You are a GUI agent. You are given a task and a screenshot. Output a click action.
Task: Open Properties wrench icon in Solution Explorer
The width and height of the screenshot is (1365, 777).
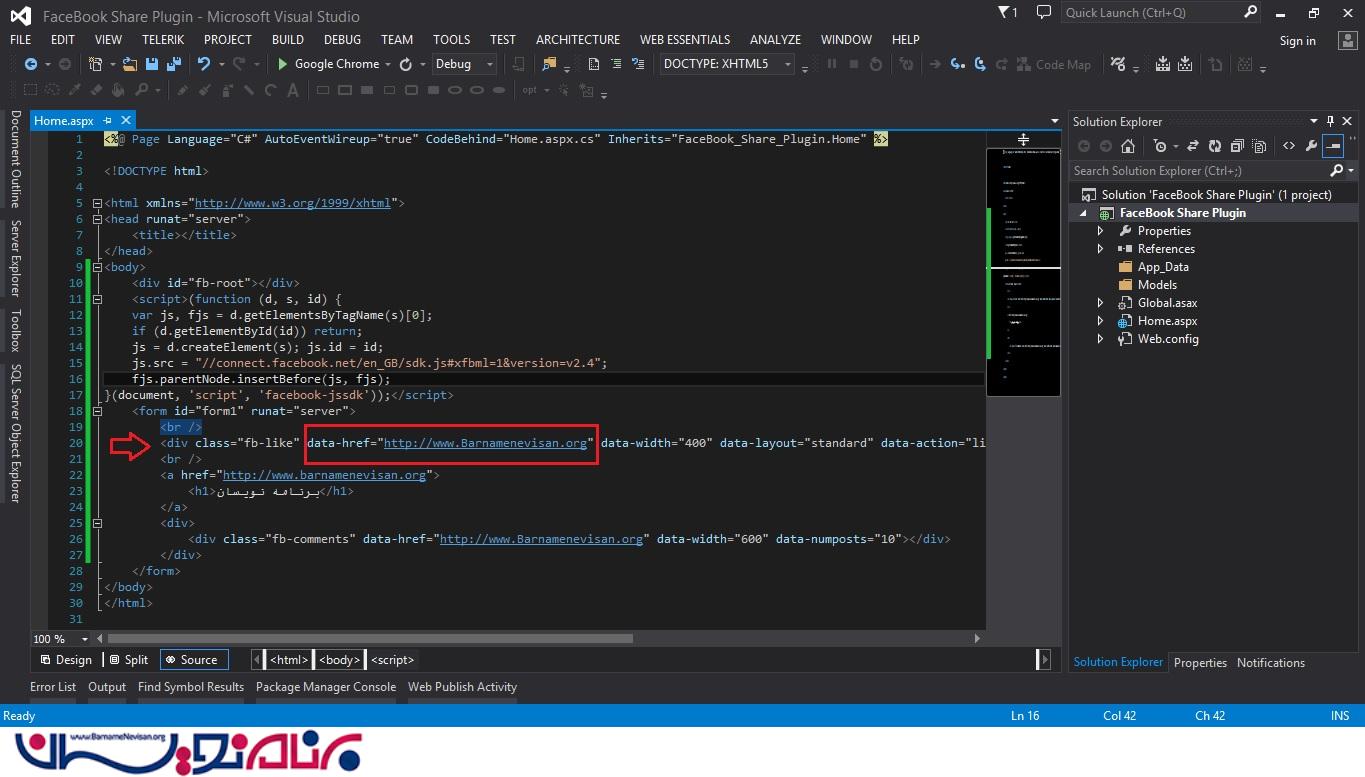tap(1311, 146)
